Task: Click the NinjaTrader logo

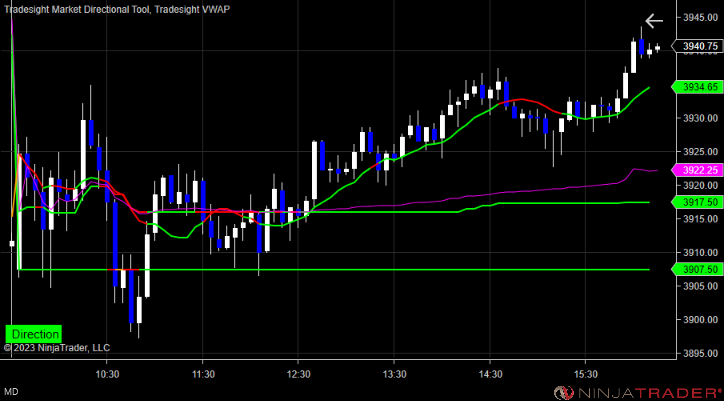Action: pos(638,393)
